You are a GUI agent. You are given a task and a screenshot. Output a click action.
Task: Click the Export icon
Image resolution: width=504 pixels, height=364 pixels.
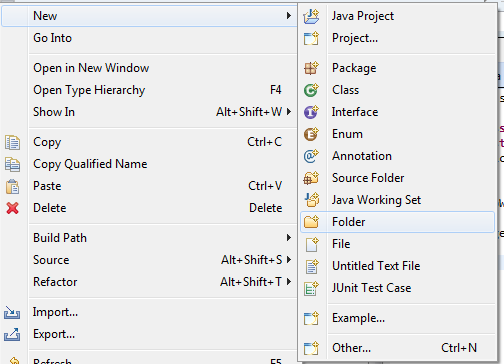coord(12,334)
